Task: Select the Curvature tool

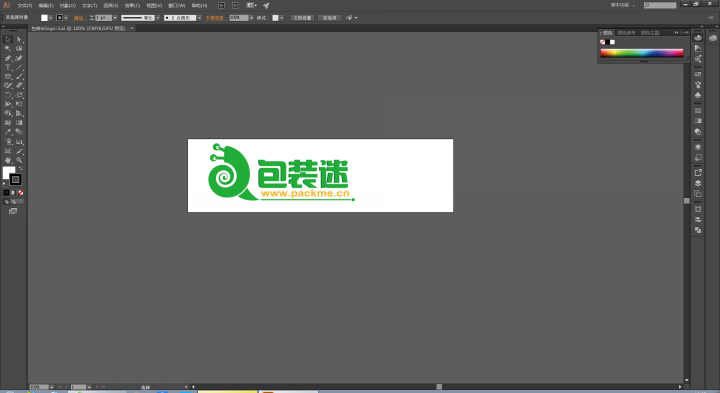Action: click(x=19, y=58)
